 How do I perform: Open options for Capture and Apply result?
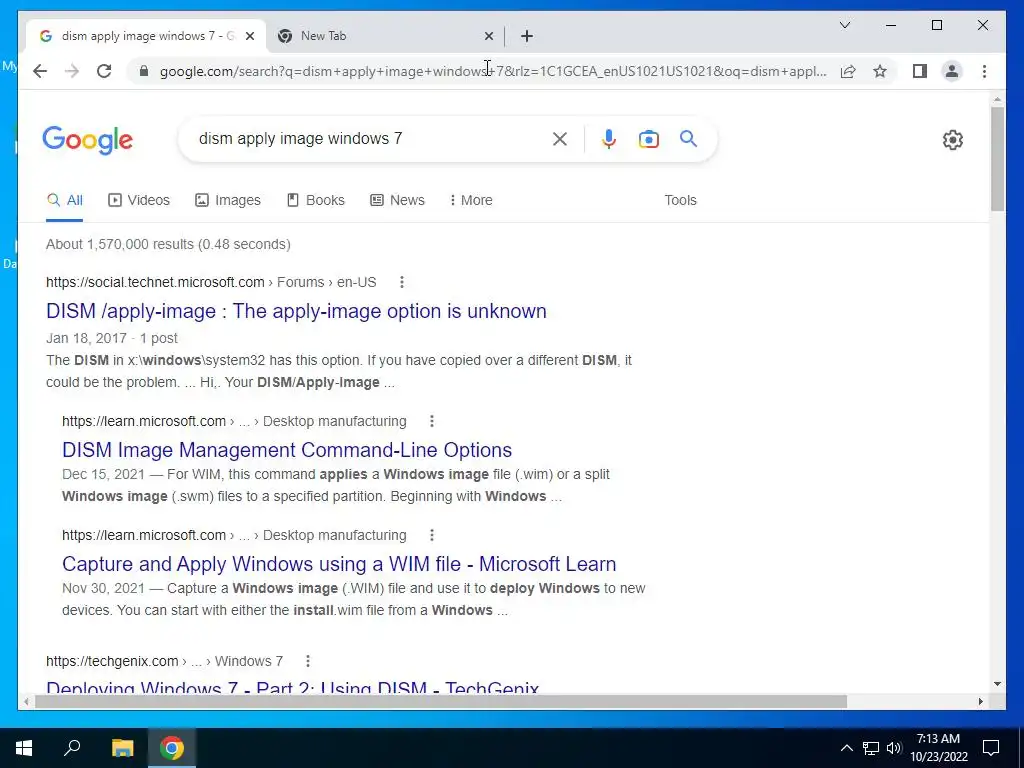point(432,536)
